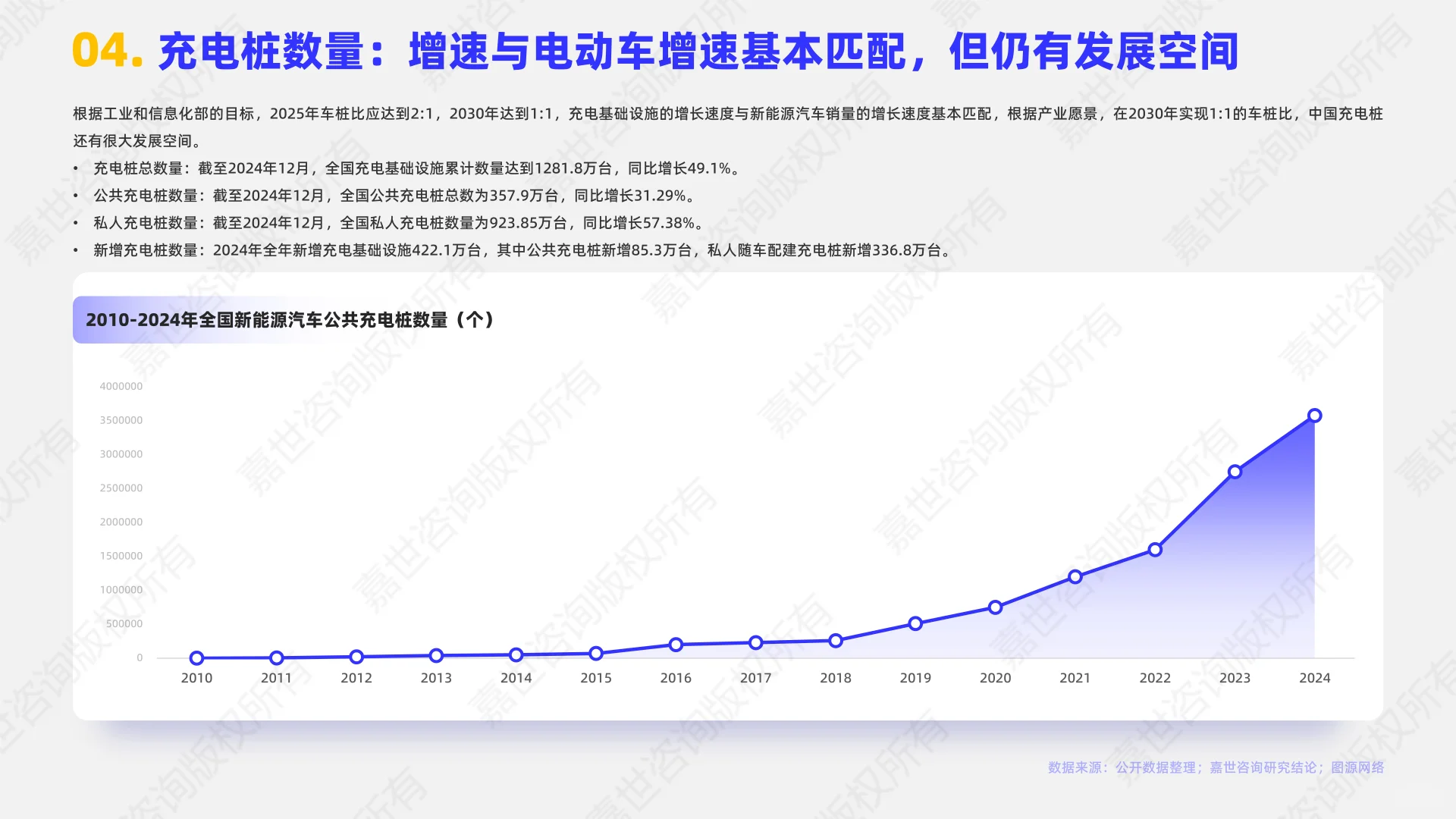Click the 2022 year label on x-axis
Screen dimensions: 1456x819
pyautogui.click(x=1155, y=678)
